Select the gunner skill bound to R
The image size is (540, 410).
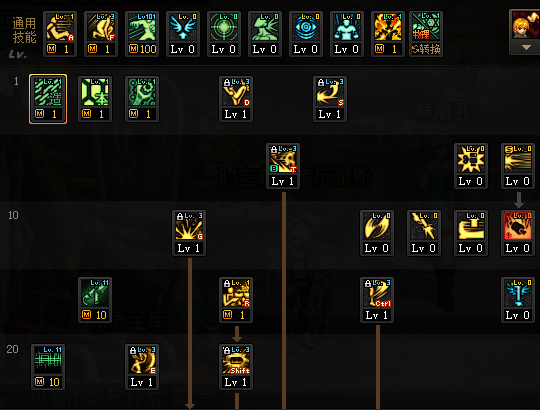pos(236,300)
